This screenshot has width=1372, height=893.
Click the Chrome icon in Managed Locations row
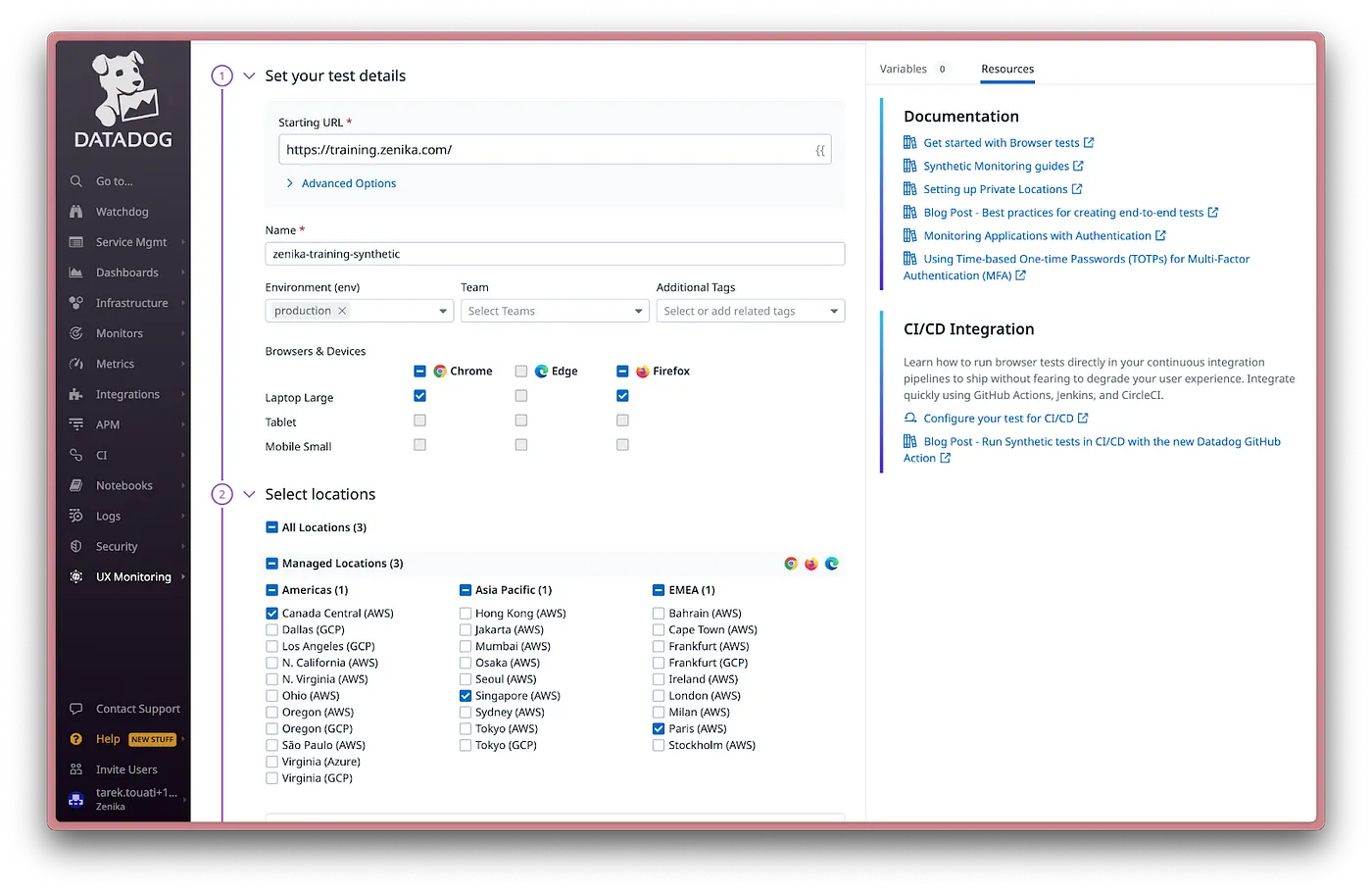(791, 564)
